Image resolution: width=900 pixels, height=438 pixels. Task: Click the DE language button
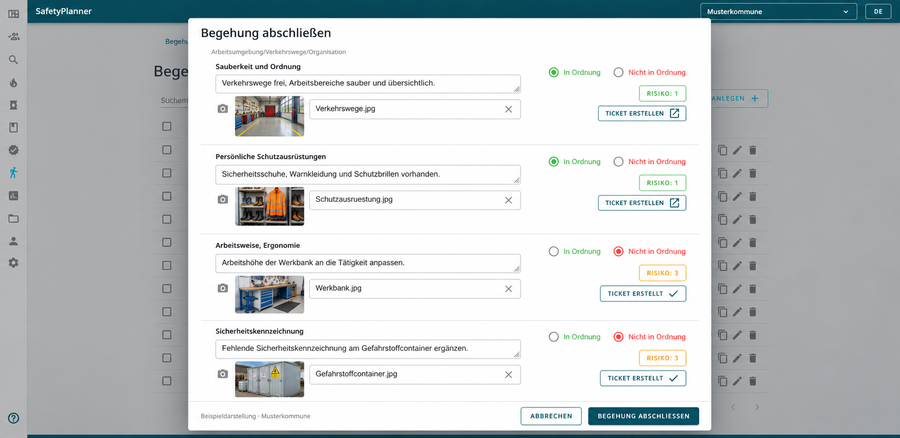(878, 11)
